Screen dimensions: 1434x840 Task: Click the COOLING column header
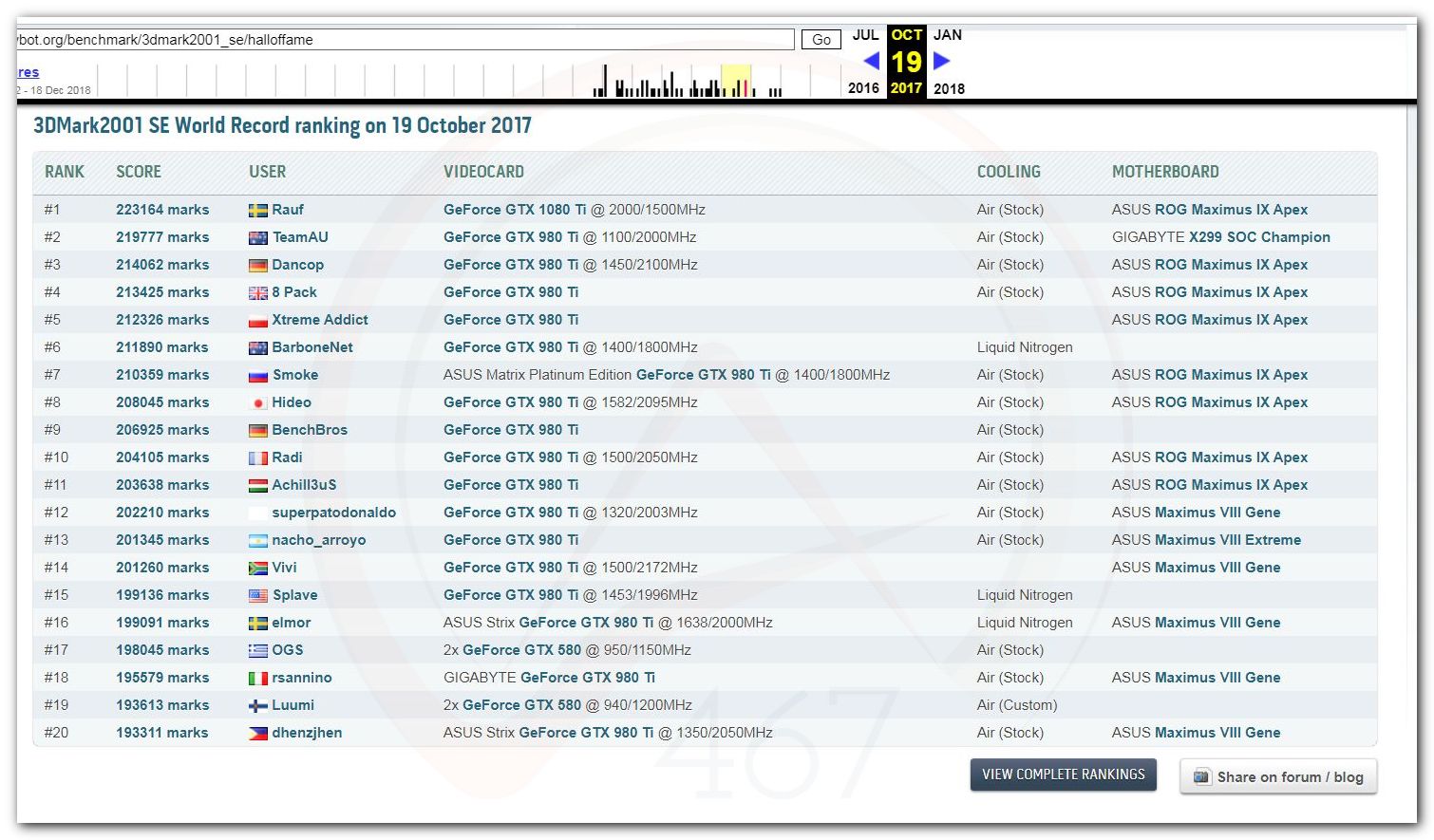[x=1009, y=172]
